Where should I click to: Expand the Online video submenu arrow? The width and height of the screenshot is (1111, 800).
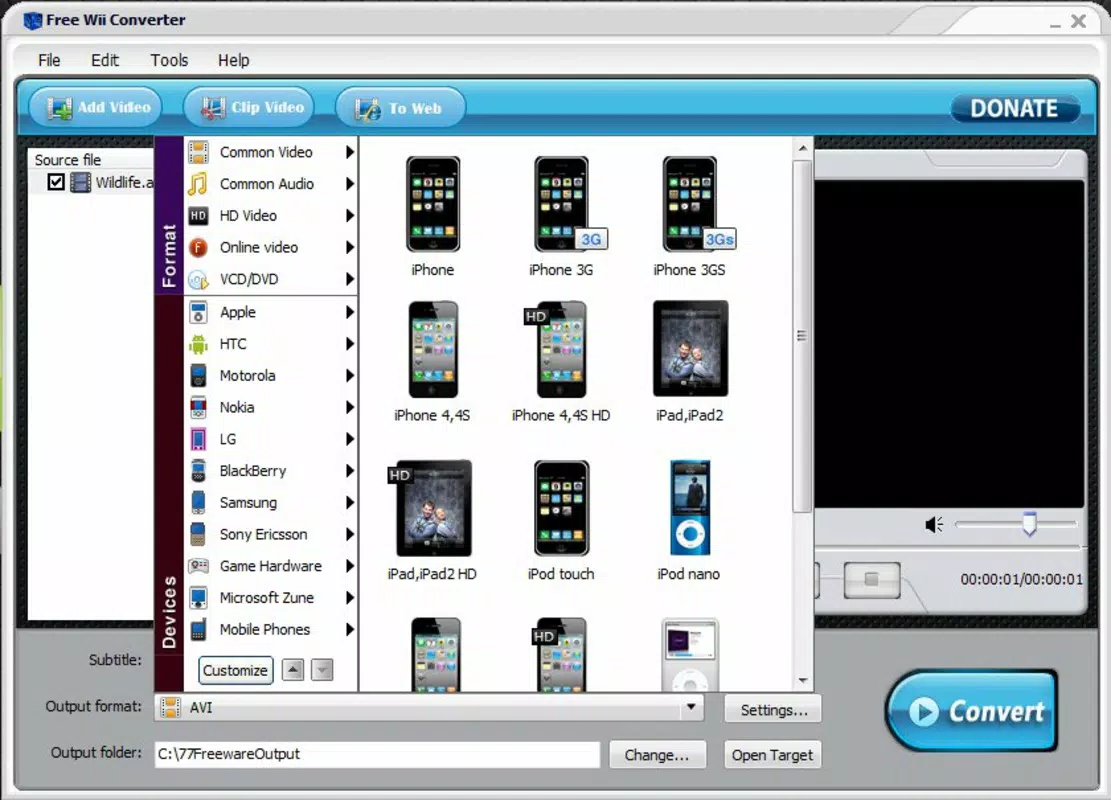(x=350, y=247)
